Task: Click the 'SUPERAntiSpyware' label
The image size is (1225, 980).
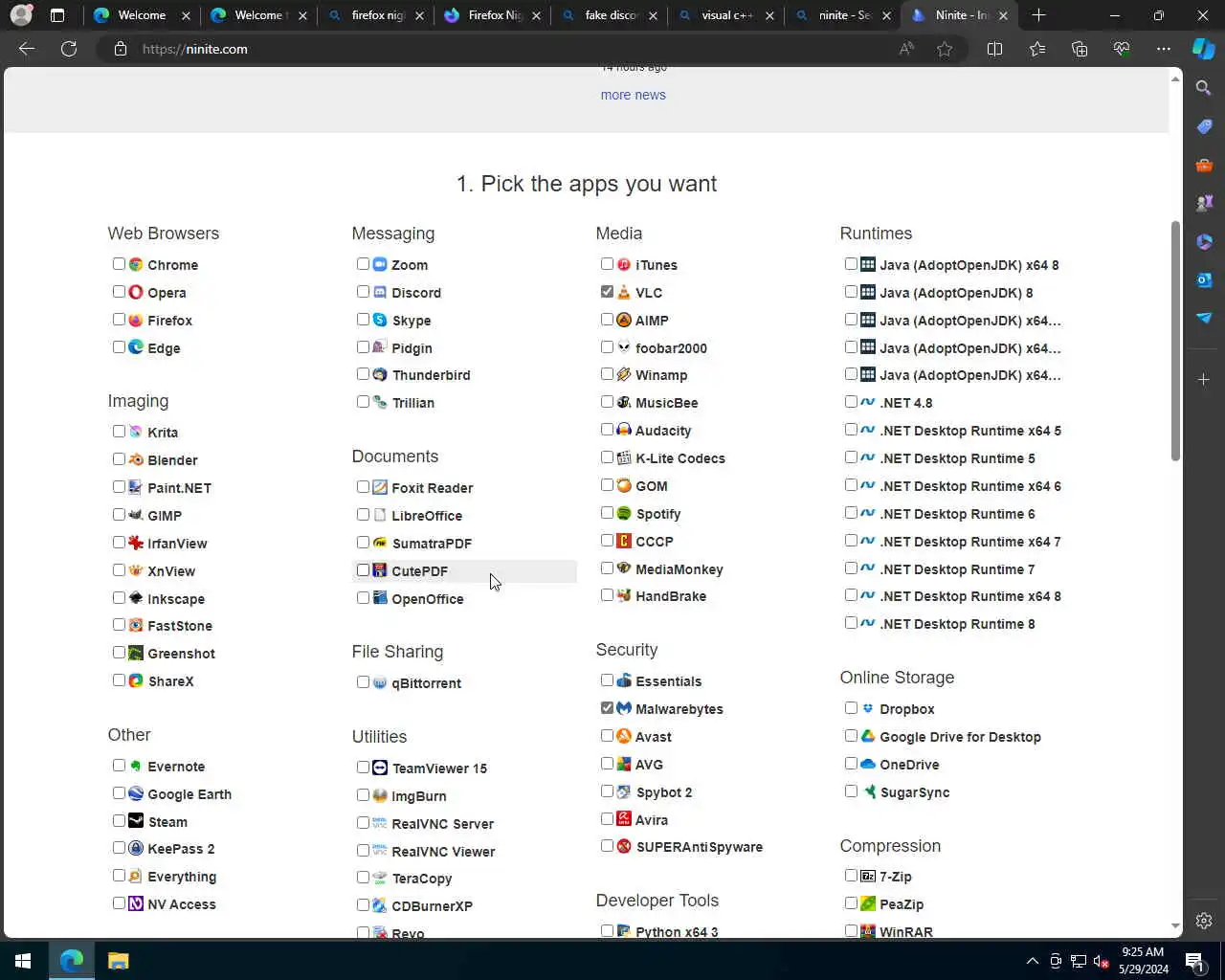Action: (700, 846)
